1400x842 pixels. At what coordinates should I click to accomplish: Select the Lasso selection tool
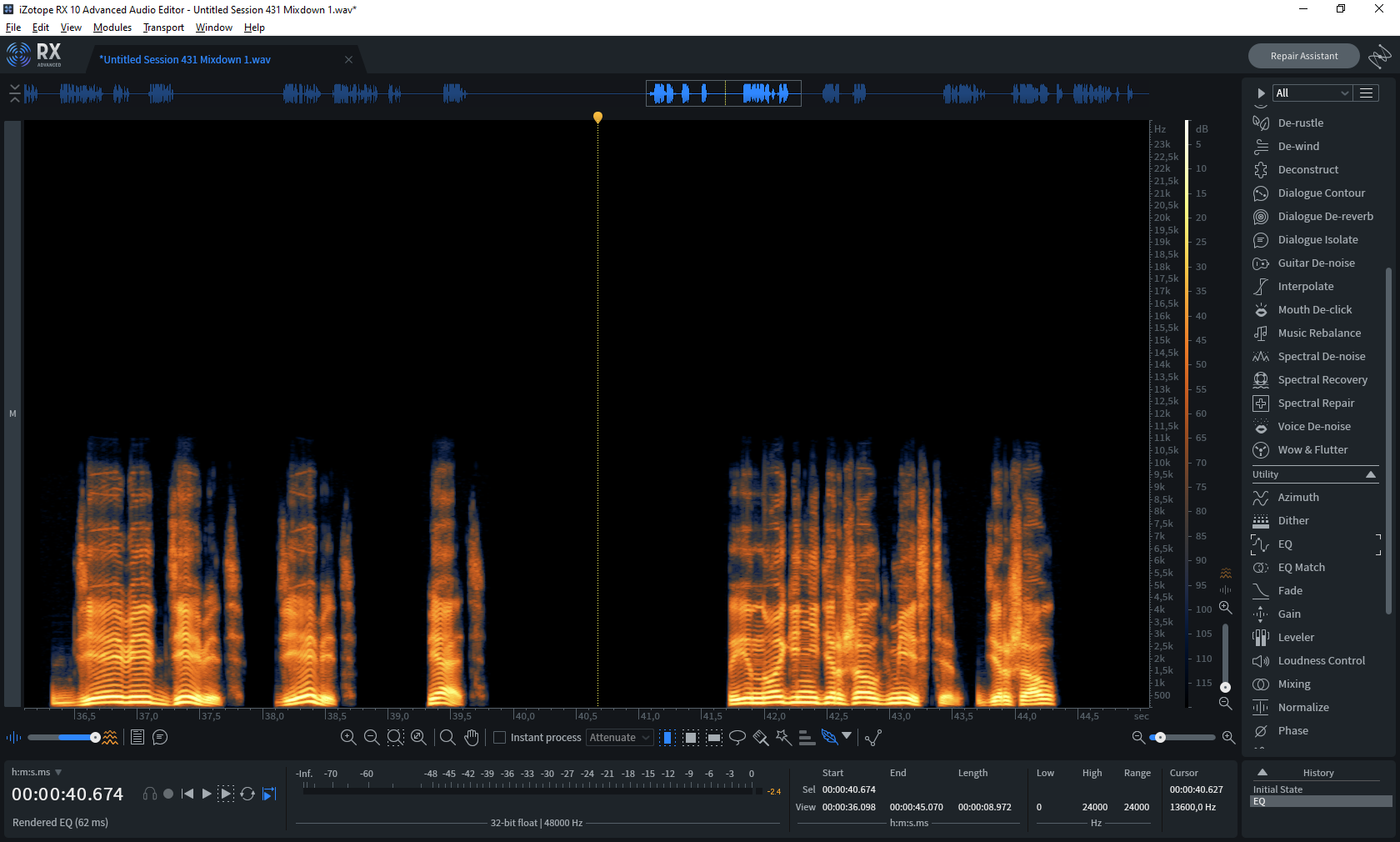[737, 737]
